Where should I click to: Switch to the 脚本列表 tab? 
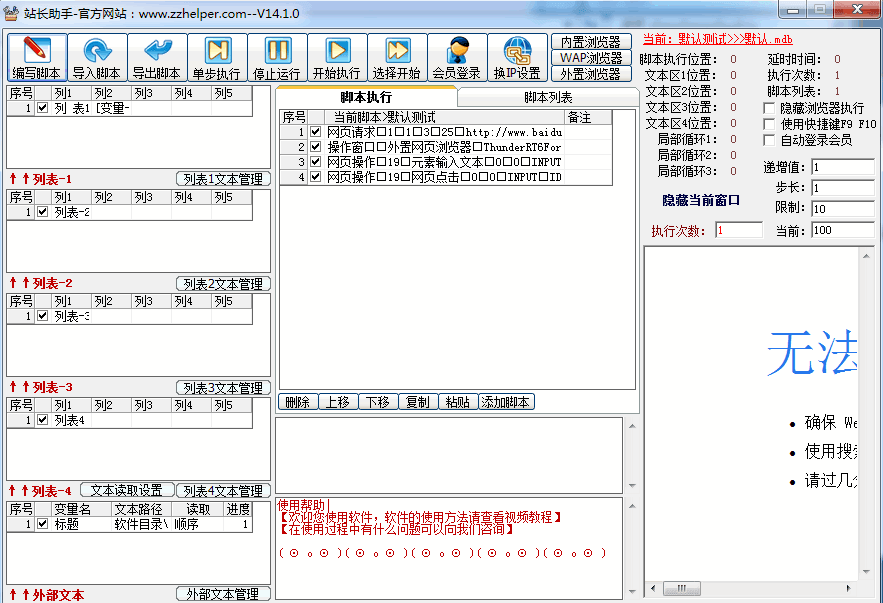(x=548, y=97)
